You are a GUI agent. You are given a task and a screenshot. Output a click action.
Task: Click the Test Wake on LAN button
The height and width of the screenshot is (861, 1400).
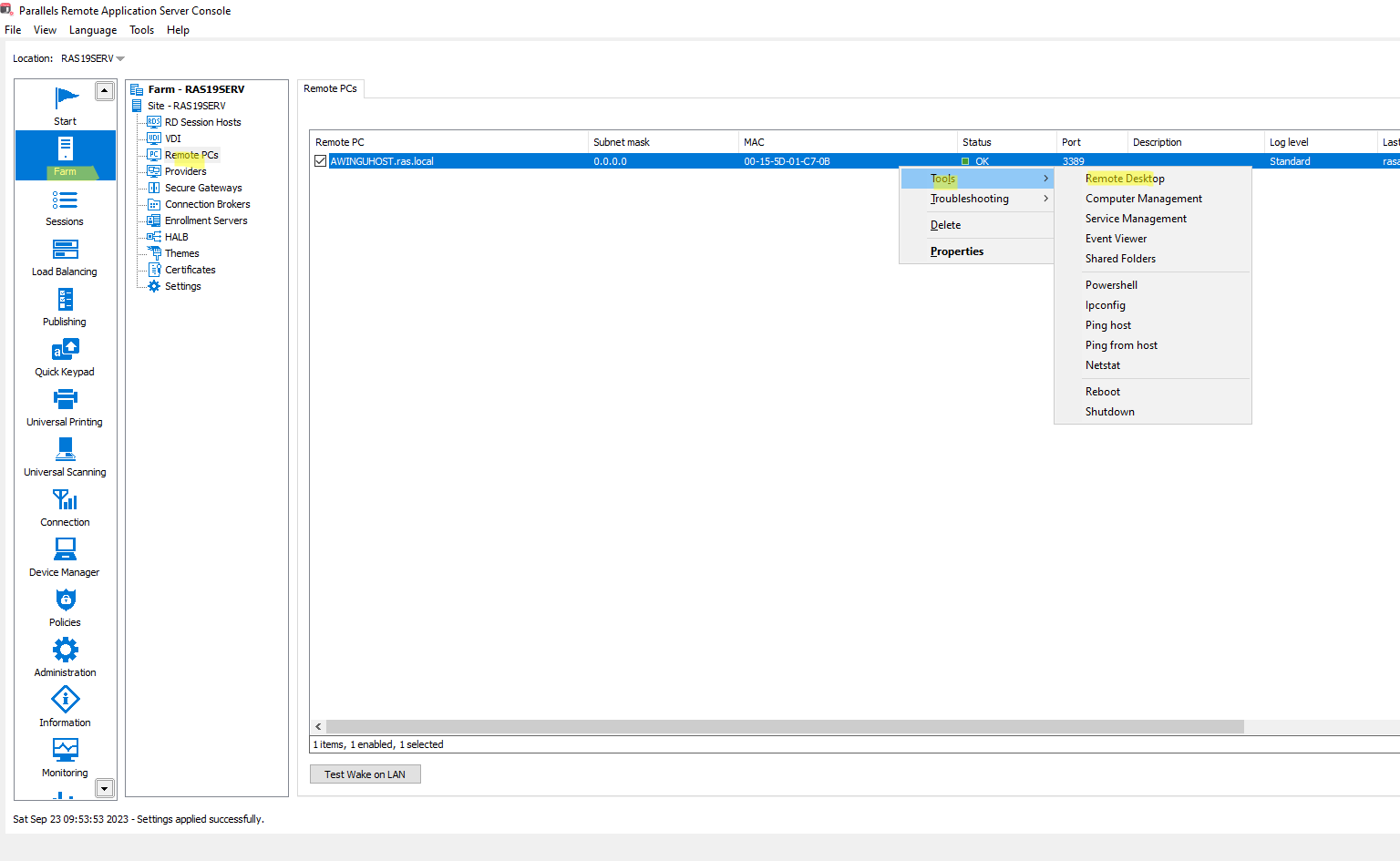point(365,774)
